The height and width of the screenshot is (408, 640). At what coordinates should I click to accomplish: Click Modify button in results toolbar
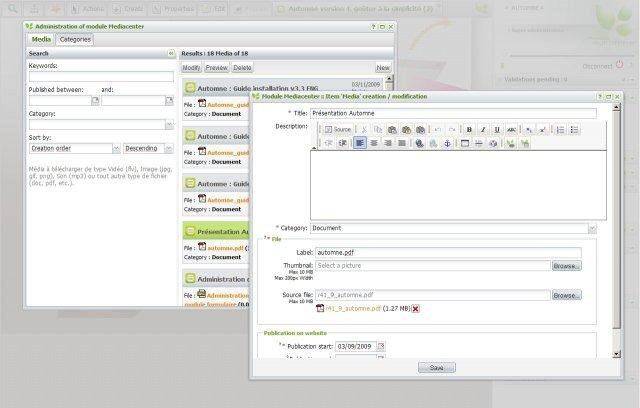(191, 68)
